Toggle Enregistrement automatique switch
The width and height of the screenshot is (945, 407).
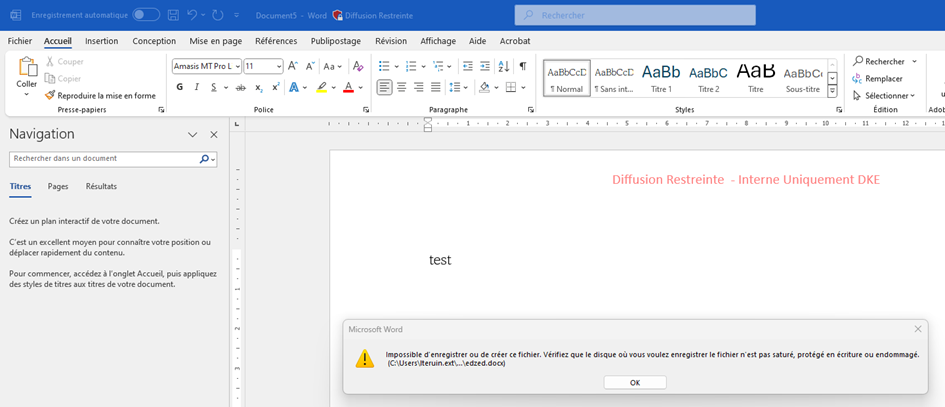[146, 15]
